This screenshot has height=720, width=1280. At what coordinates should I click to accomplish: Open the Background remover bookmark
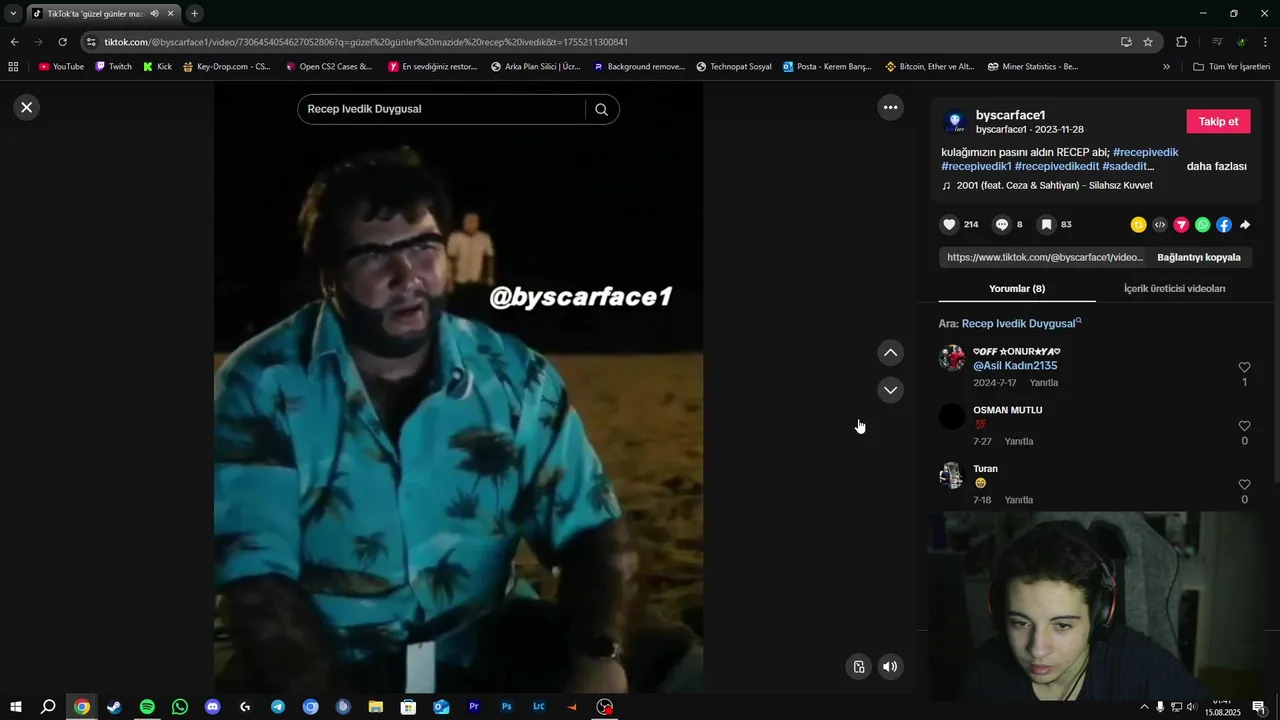click(x=639, y=67)
